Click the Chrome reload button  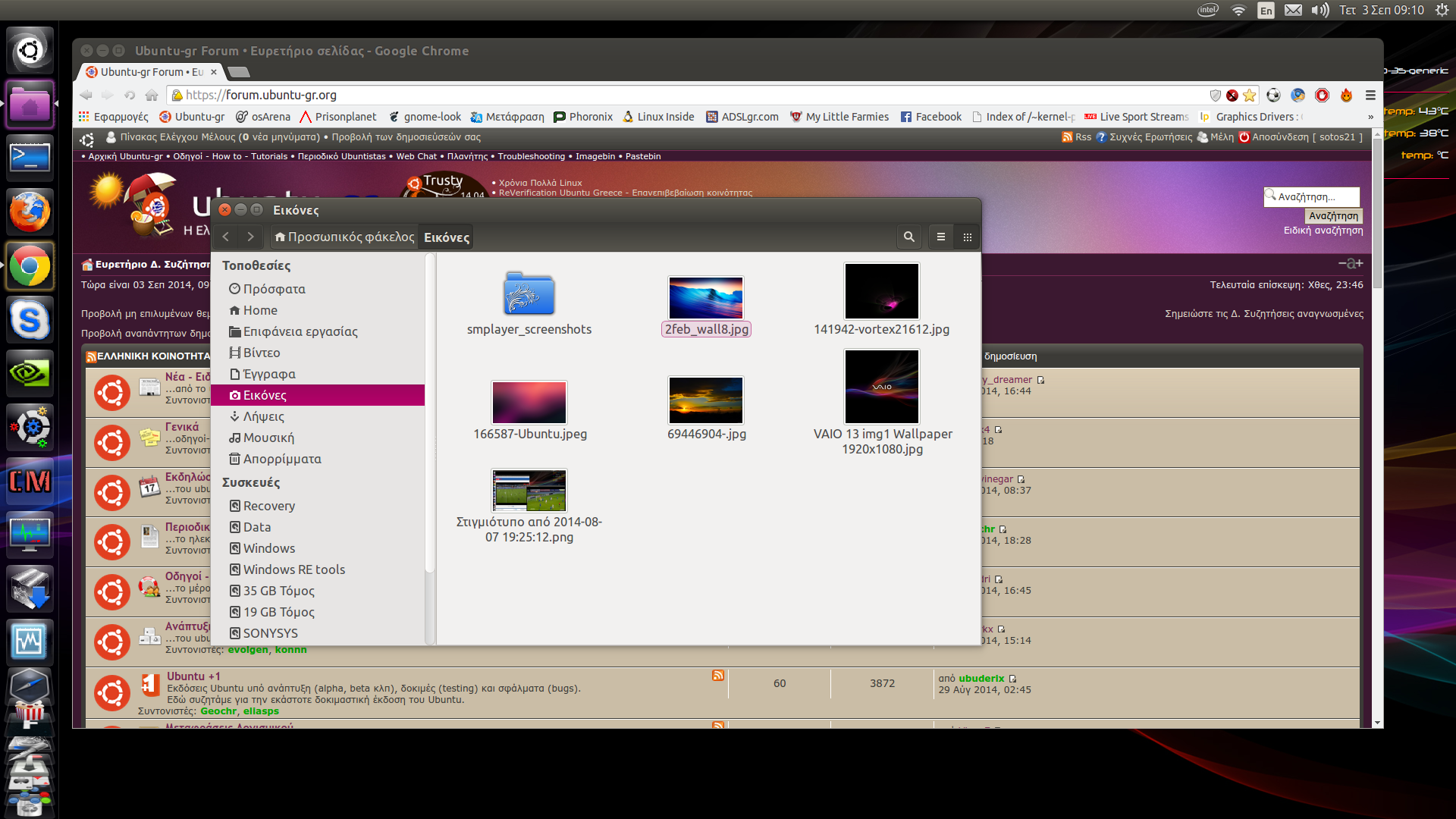click(130, 95)
